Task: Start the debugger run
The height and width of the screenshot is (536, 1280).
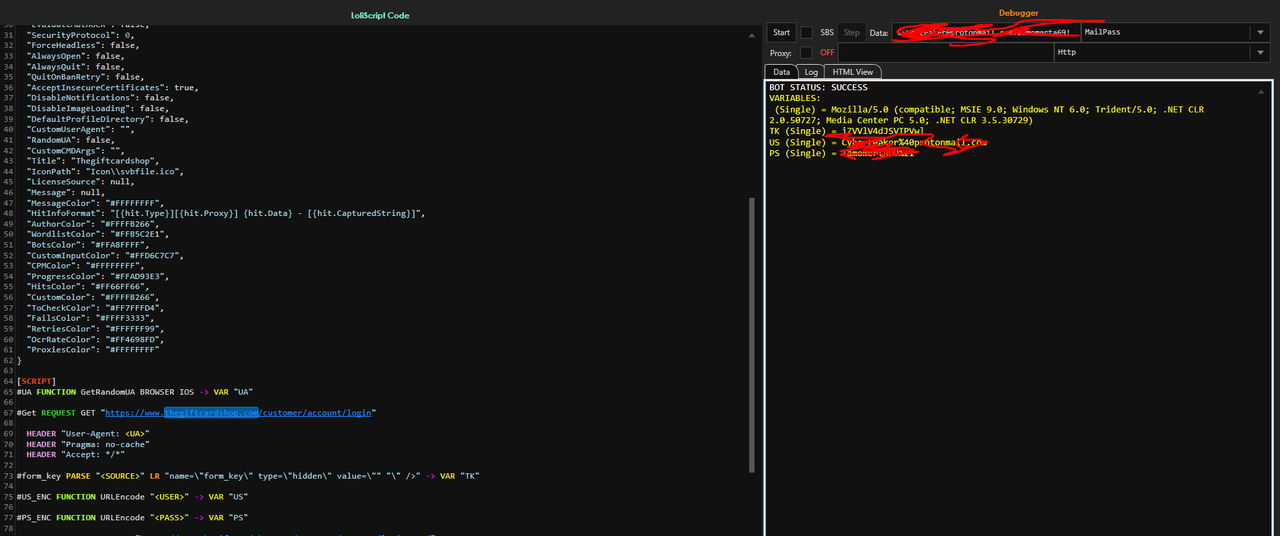Action: tap(782, 33)
